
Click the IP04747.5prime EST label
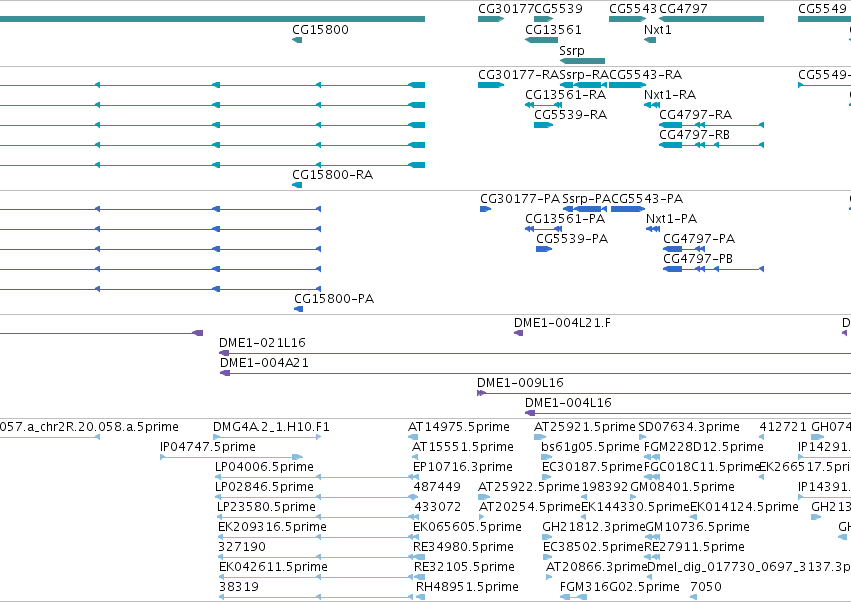pyautogui.click(x=208, y=448)
